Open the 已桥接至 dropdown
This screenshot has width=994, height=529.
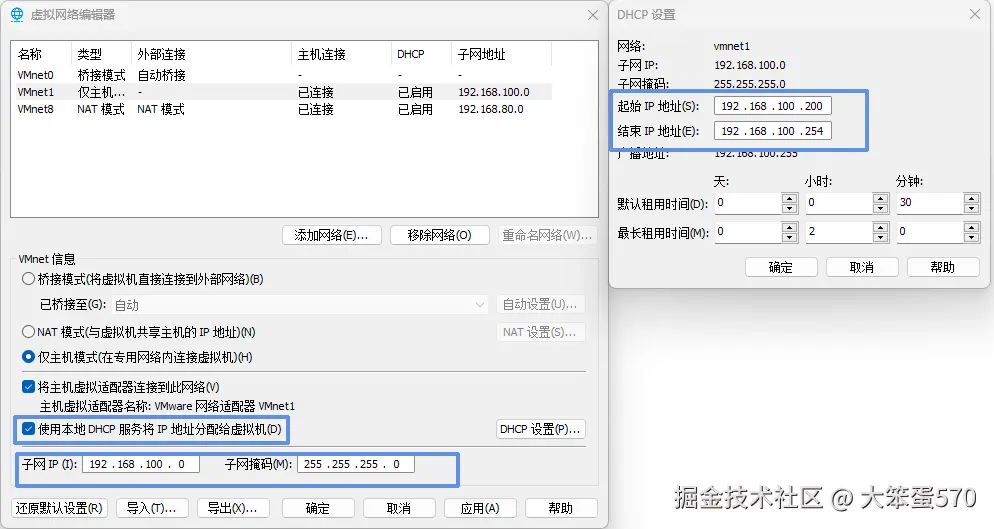tap(299, 304)
